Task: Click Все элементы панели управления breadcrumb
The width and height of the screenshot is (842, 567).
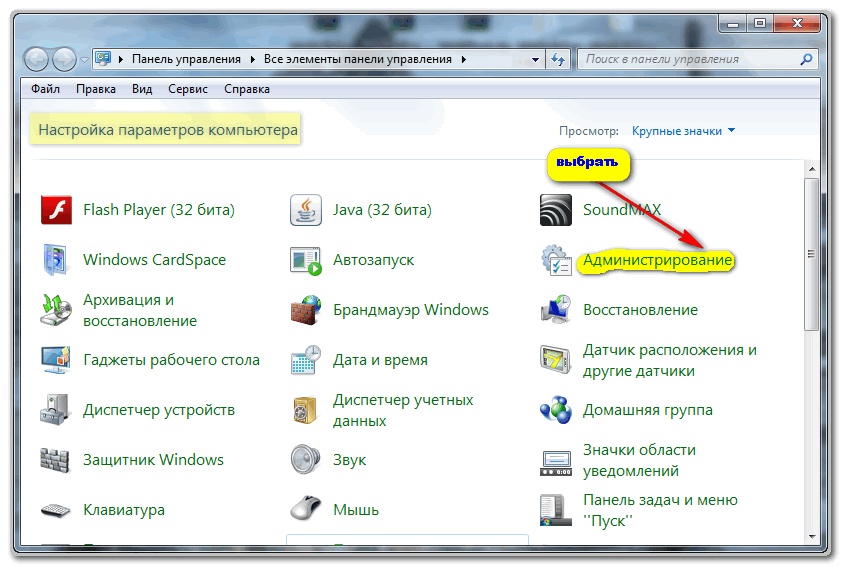Action: tap(358, 59)
